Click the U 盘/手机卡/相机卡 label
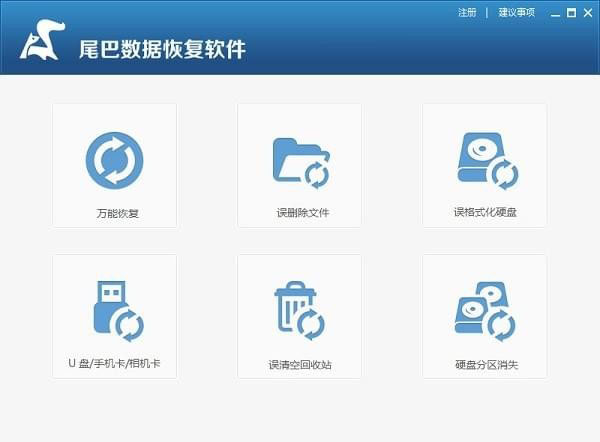 point(114,363)
